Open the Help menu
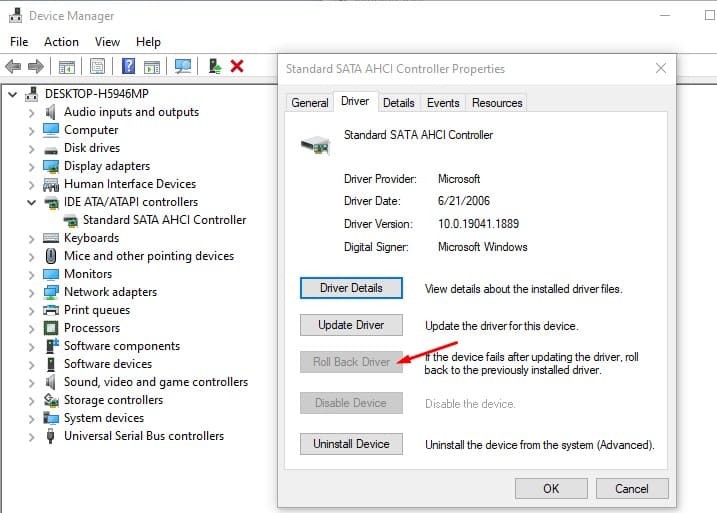 tap(148, 42)
